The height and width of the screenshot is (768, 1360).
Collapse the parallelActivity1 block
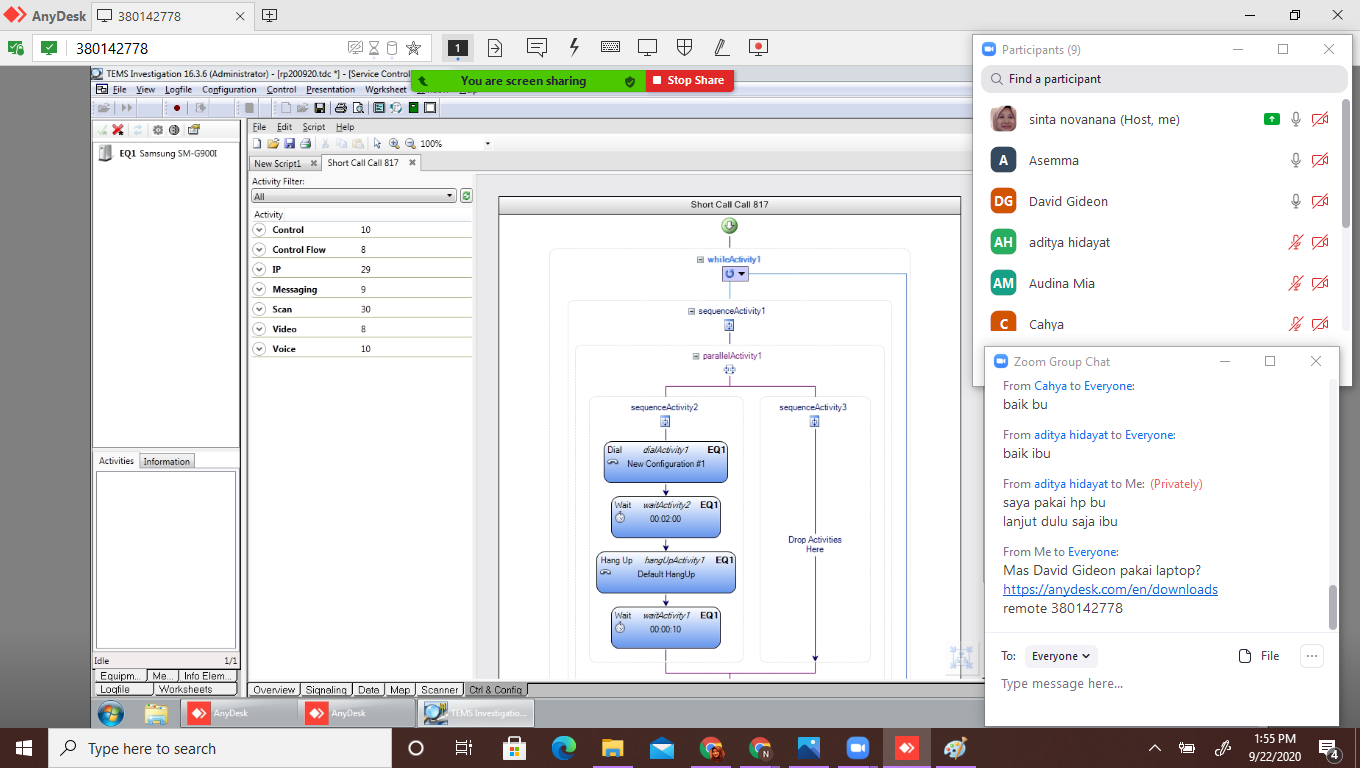pos(696,356)
